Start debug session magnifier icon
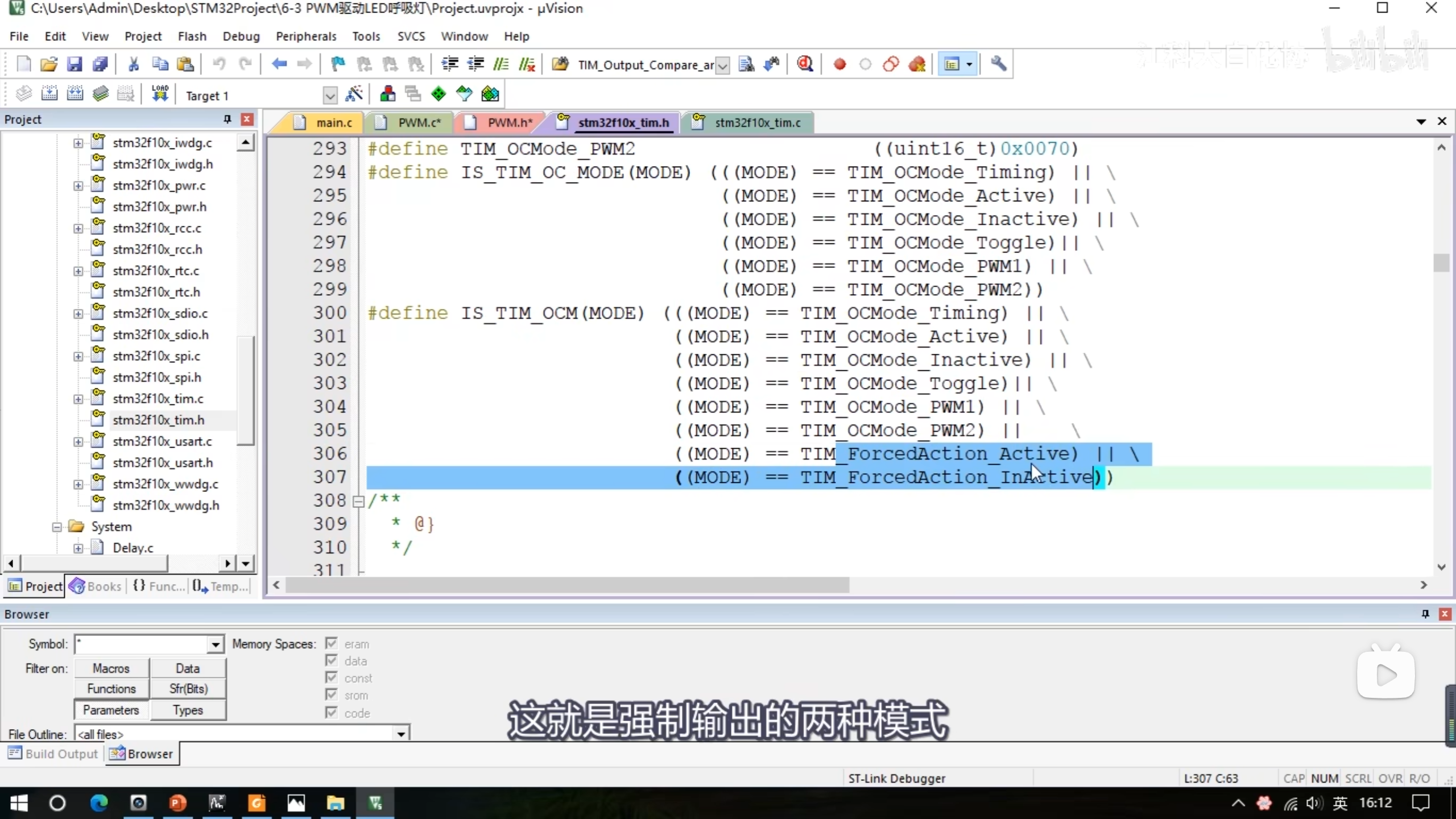Viewport: 1456px width, 819px height. coord(805,64)
